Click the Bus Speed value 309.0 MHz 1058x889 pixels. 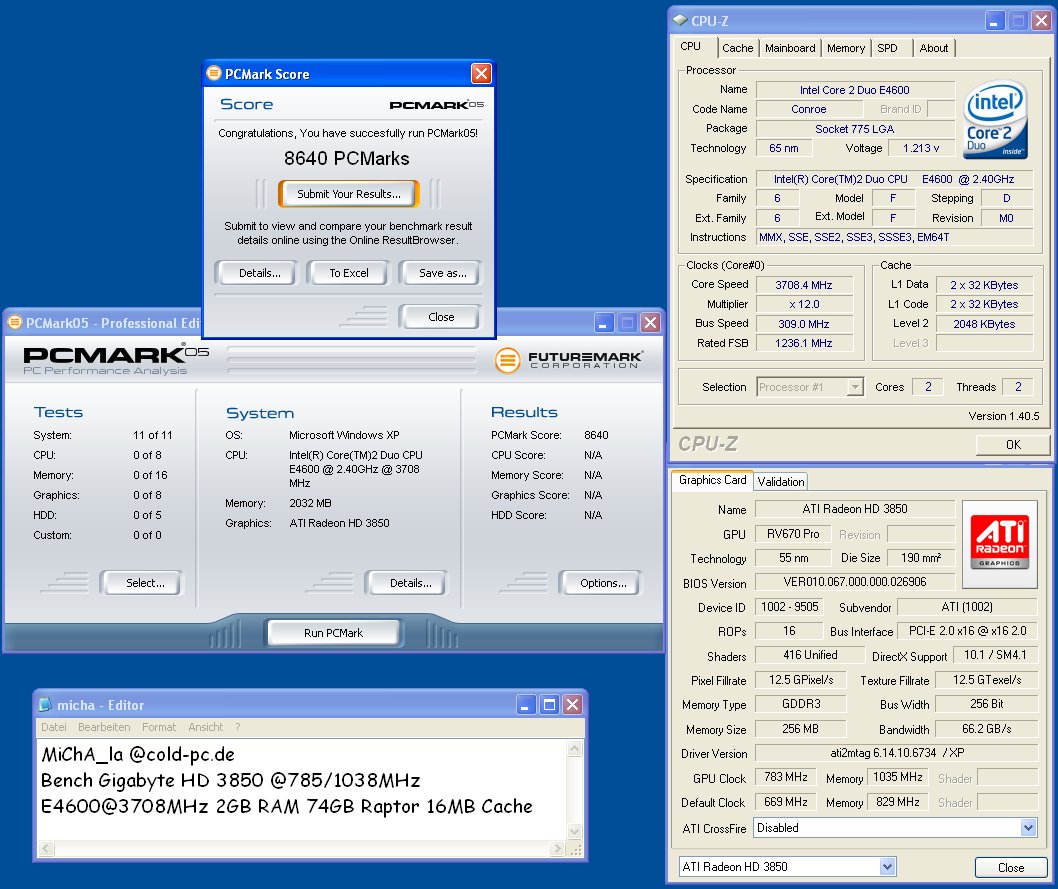pyautogui.click(x=804, y=324)
